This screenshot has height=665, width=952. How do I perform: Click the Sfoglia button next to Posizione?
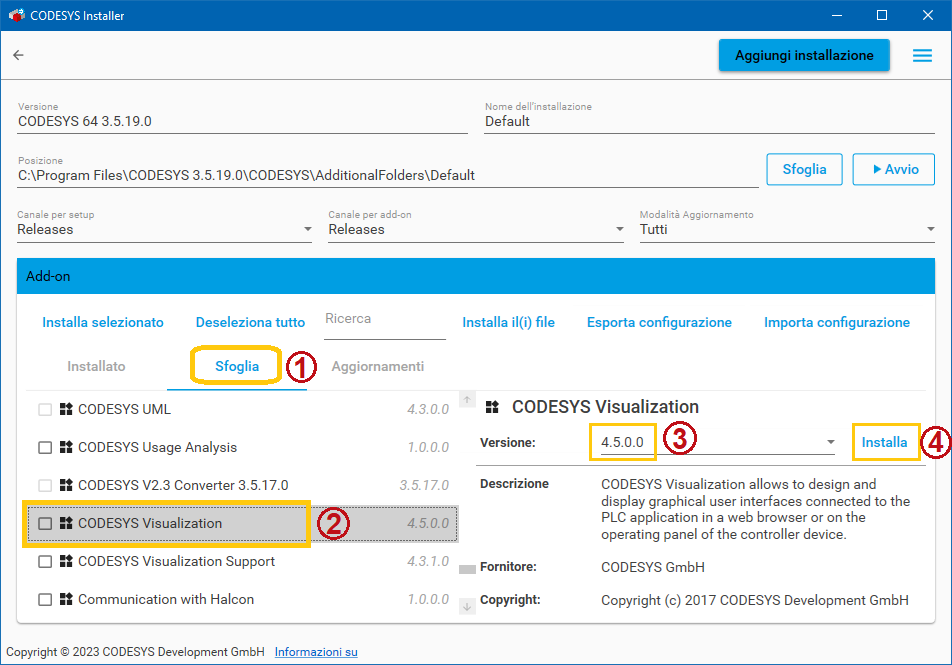pyautogui.click(x=804, y=169)
